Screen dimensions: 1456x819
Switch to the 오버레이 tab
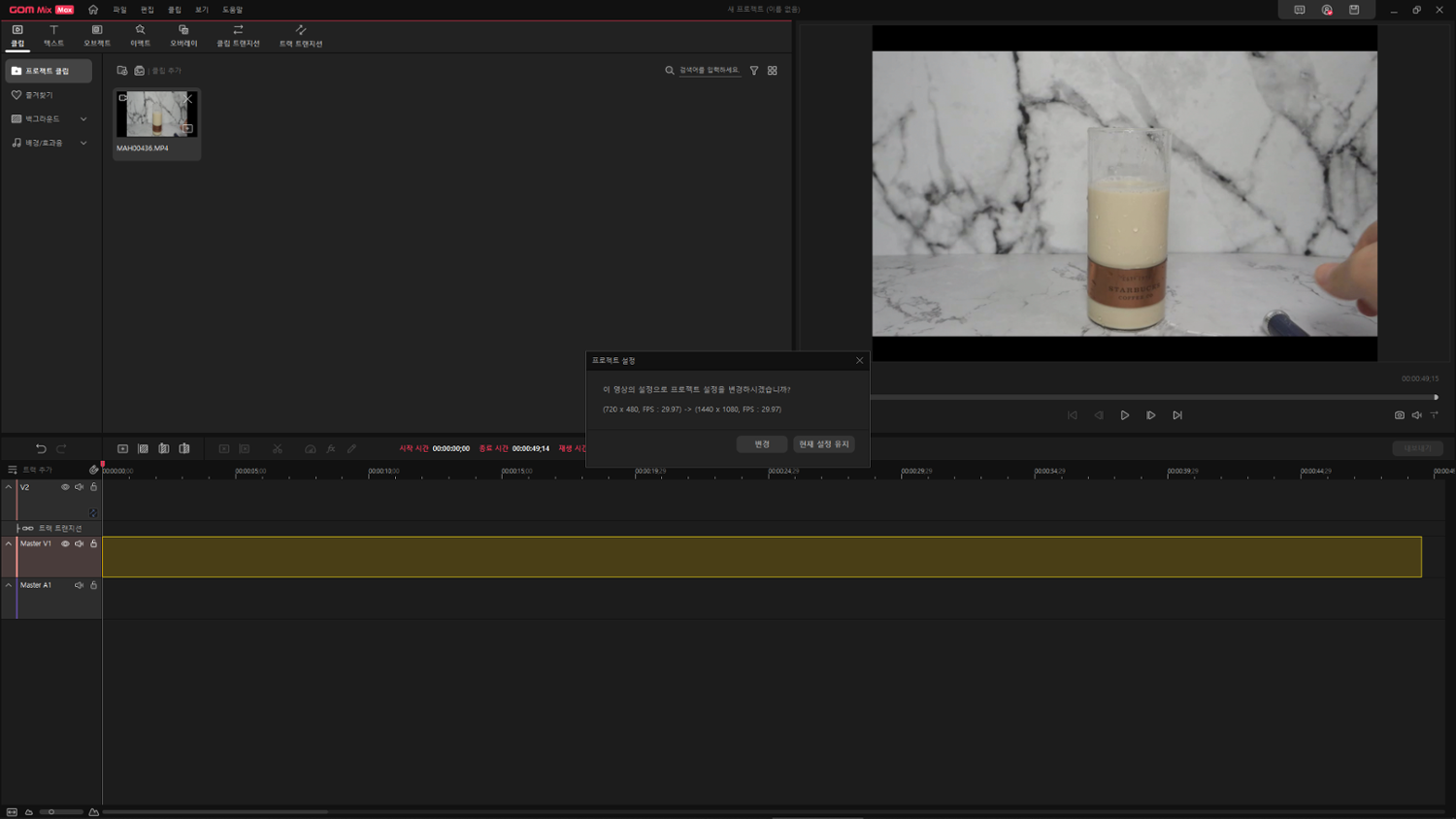click(183, 36)
